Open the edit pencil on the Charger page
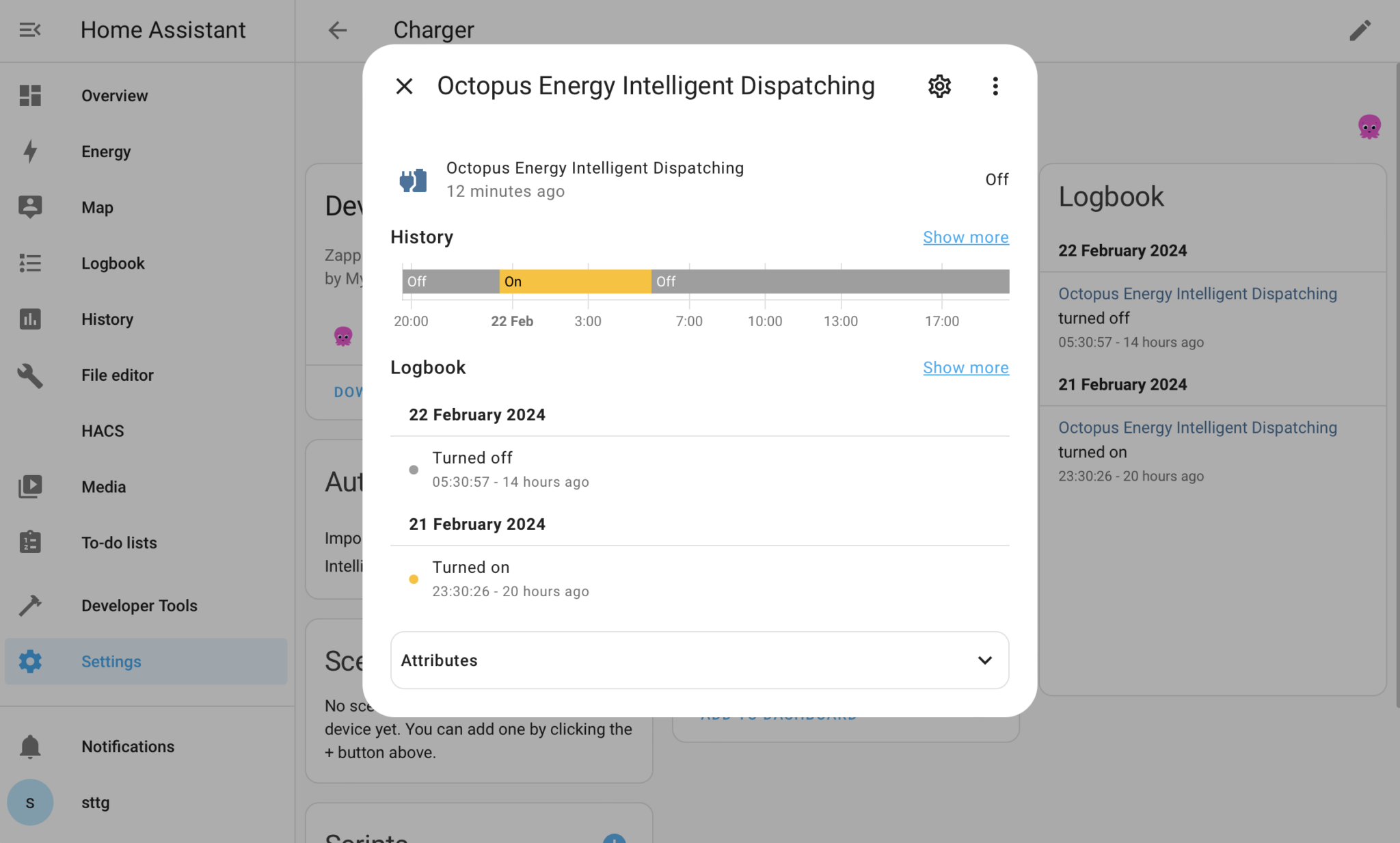1400x843 pixels. pyautogui.click(x=1360, y=30)
